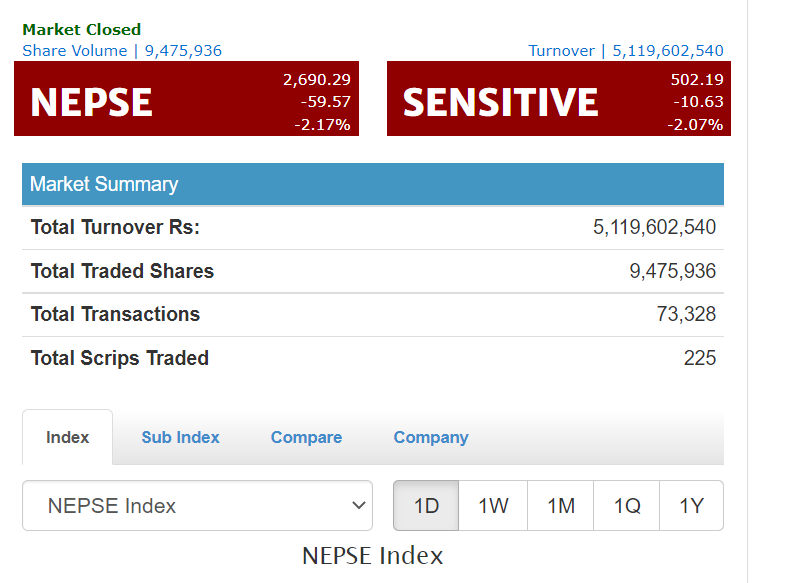Click the NEPSE point change -59.57
The width and height of the screenshot is (787, 583).
click(x=326, y=102)
